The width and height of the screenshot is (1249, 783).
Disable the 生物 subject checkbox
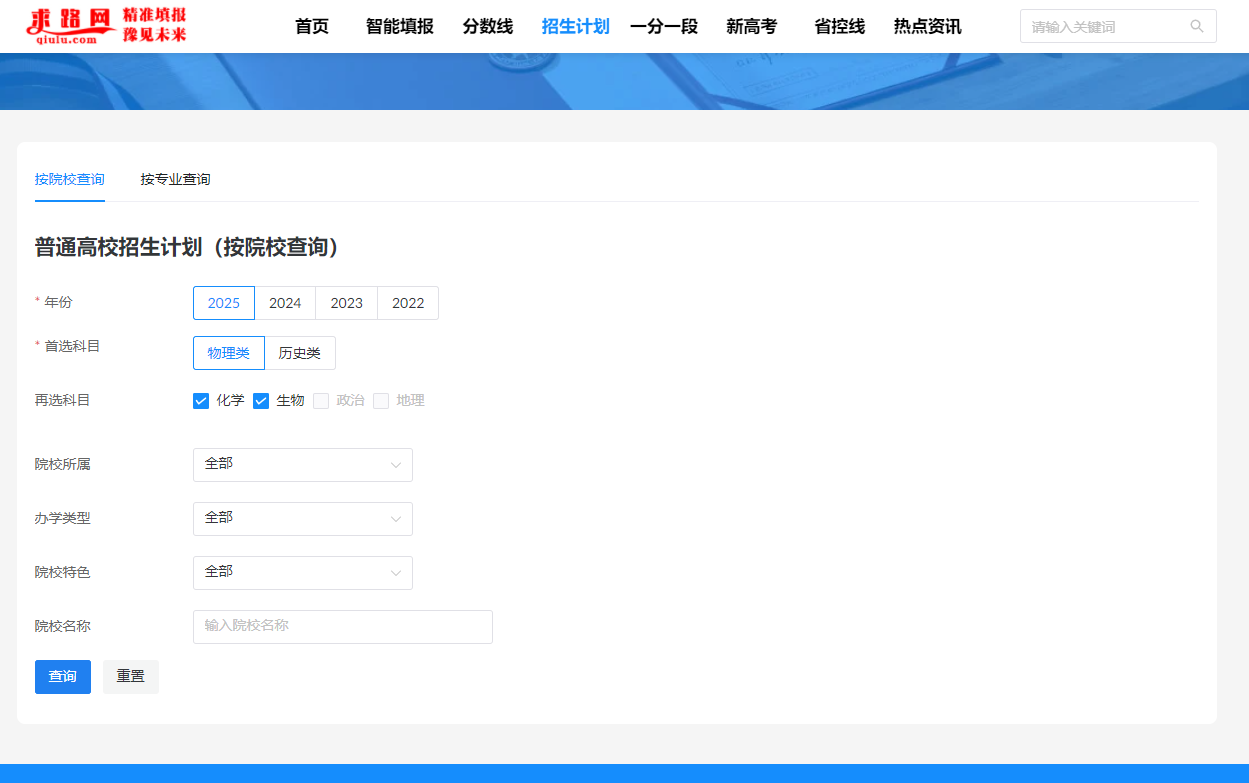pos(261,400)
